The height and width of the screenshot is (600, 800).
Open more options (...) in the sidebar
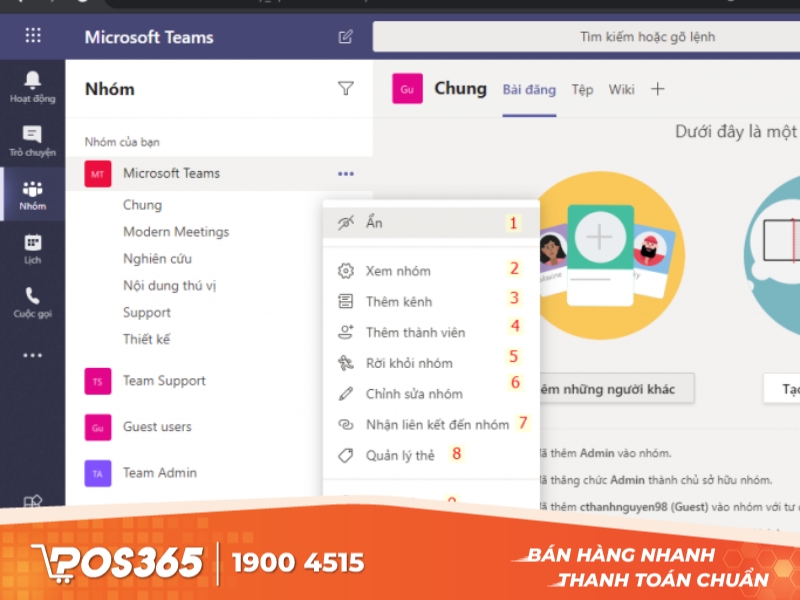point(33,355)
